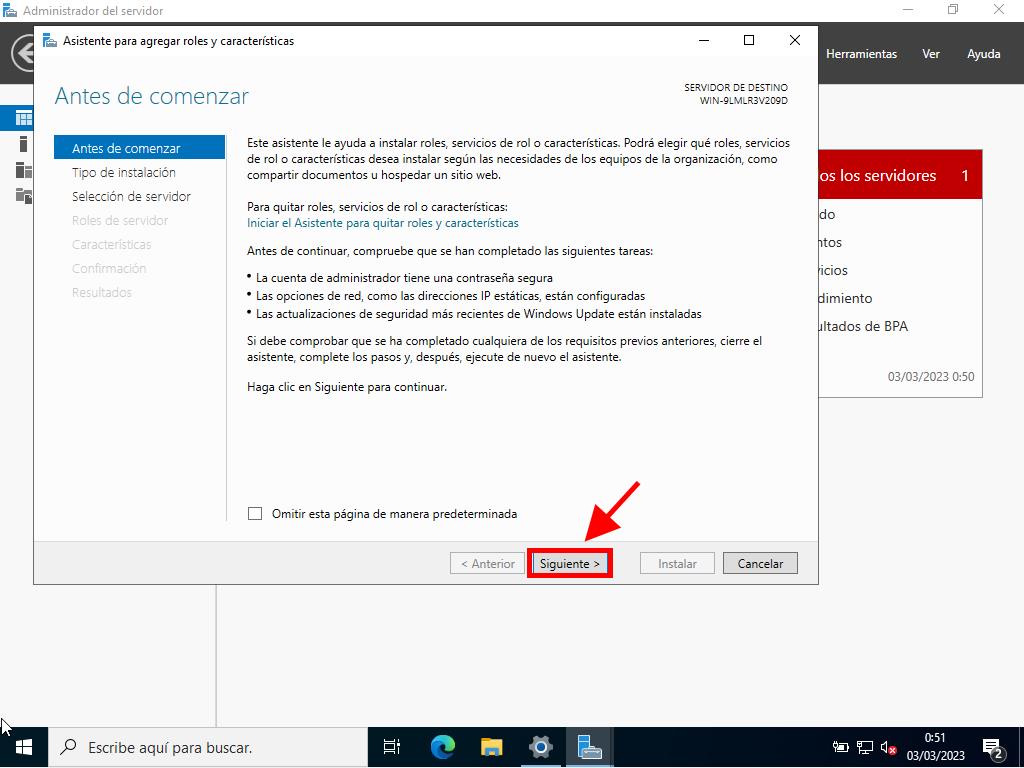This screenshot has width=1024, height=768.
Task: Switch to the Server Manager taskbar icon
Action: pyautogui.click(x=589, y=747)
